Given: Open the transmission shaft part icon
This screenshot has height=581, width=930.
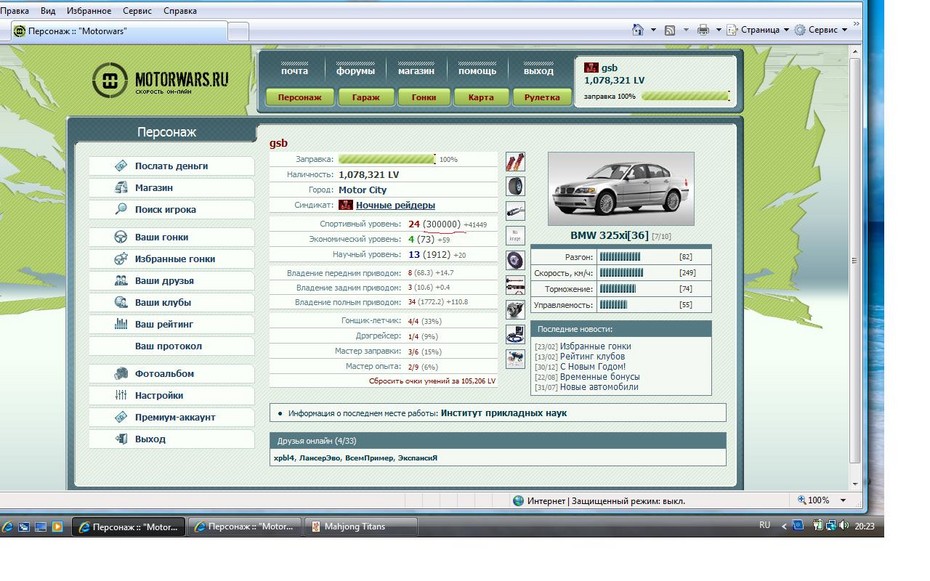Looking at the screenshot, I should [x=515, y=285].
